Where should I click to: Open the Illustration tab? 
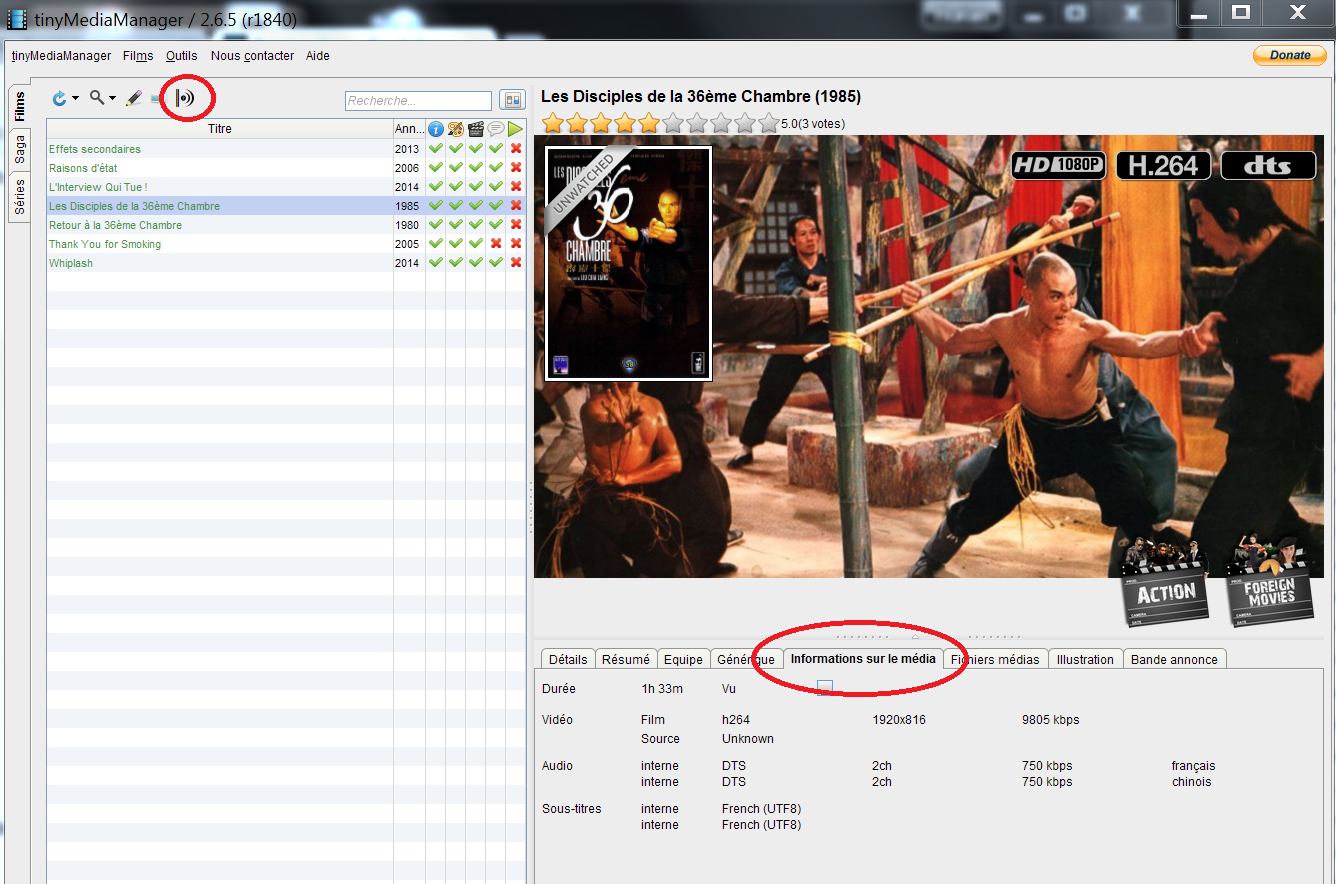coord(1085,660)
